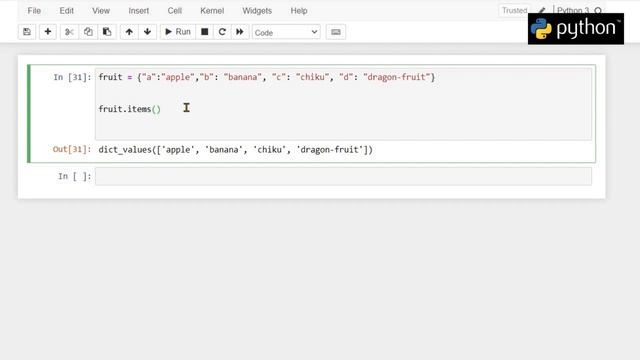Open the cell type dropdown showing Code
Image resolution: width=640 pixels, height=360 pixels.
tap(286, 32)
